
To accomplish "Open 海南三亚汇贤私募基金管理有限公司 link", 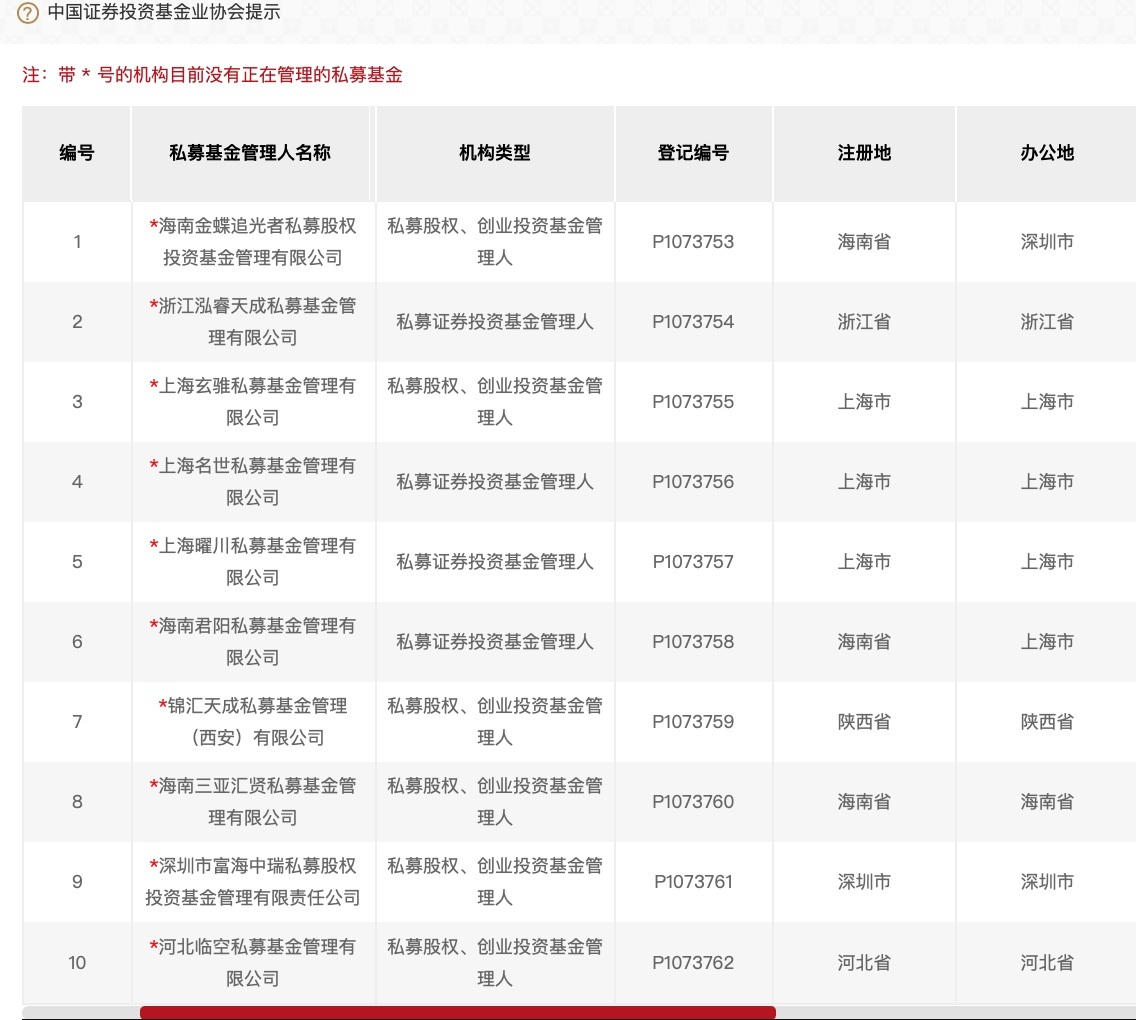I will pyautogui.click(x=254, y=802).
